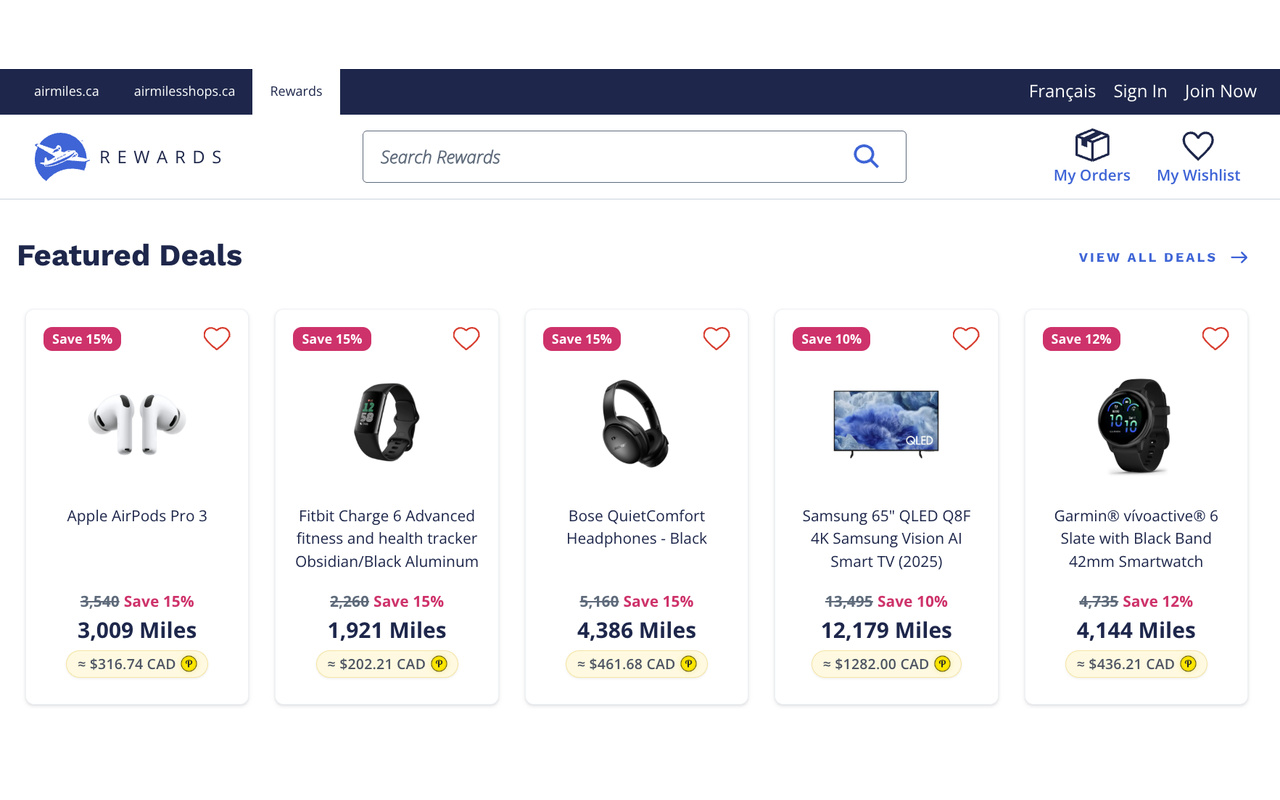This screenshot has height=800, width=1280.
Task: Click the Save 12% badge on Garmin card
Action: [x=1081, y=339]
